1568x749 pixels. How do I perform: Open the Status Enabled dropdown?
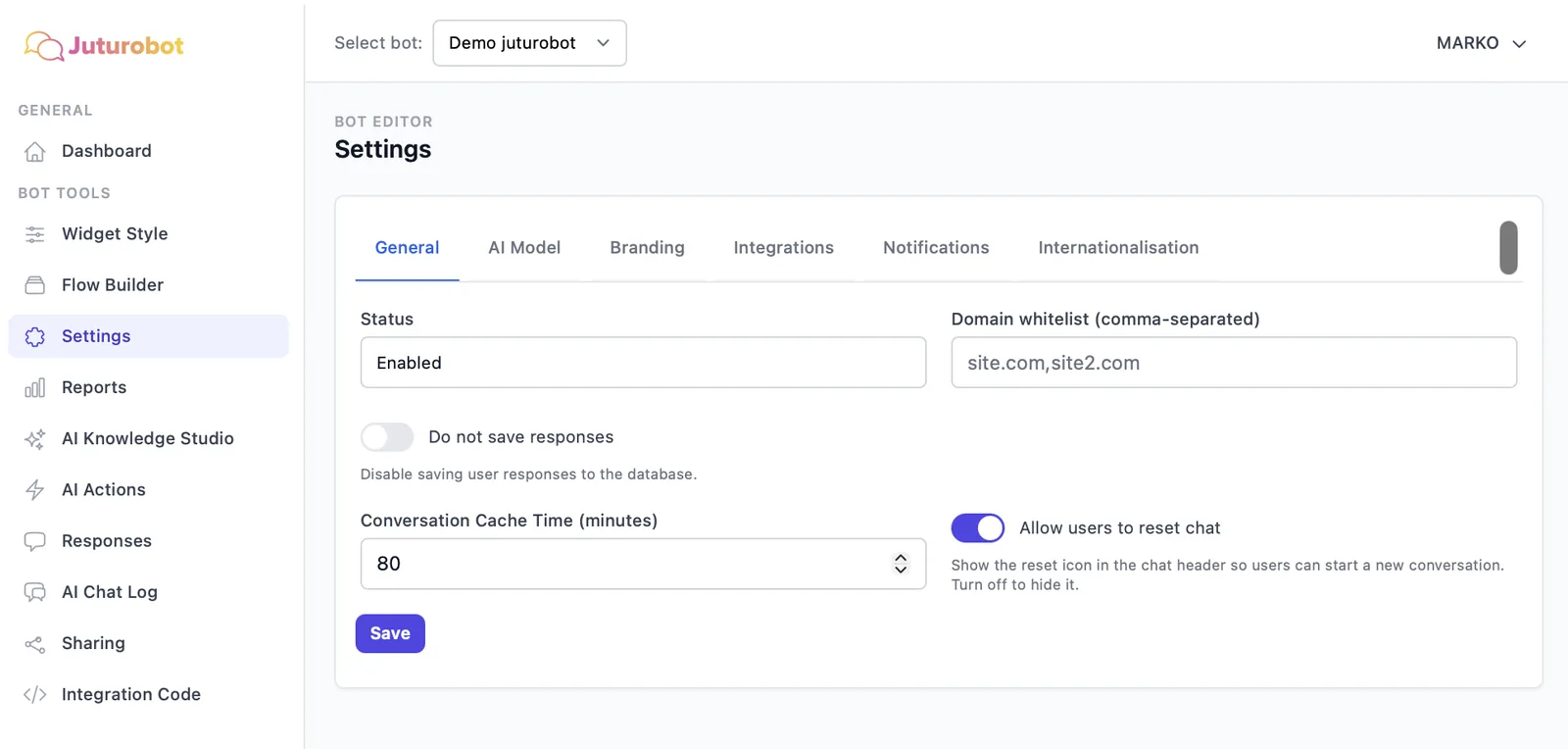[643, 363]
